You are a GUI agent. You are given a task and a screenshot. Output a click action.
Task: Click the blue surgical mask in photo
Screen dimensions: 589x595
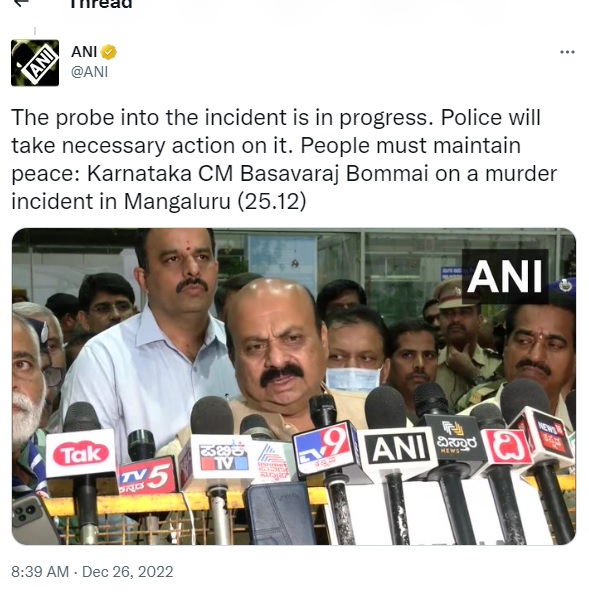click(x=354, y=379)
